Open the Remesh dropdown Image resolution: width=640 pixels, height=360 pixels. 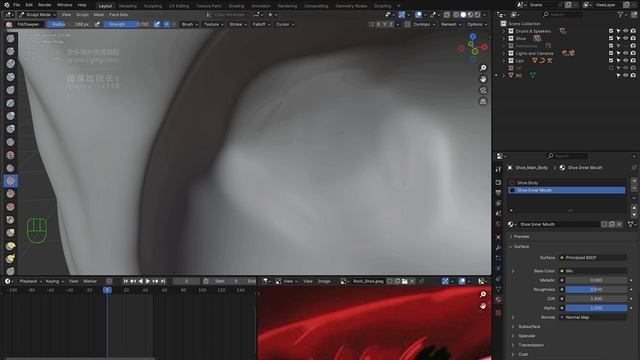451,24
